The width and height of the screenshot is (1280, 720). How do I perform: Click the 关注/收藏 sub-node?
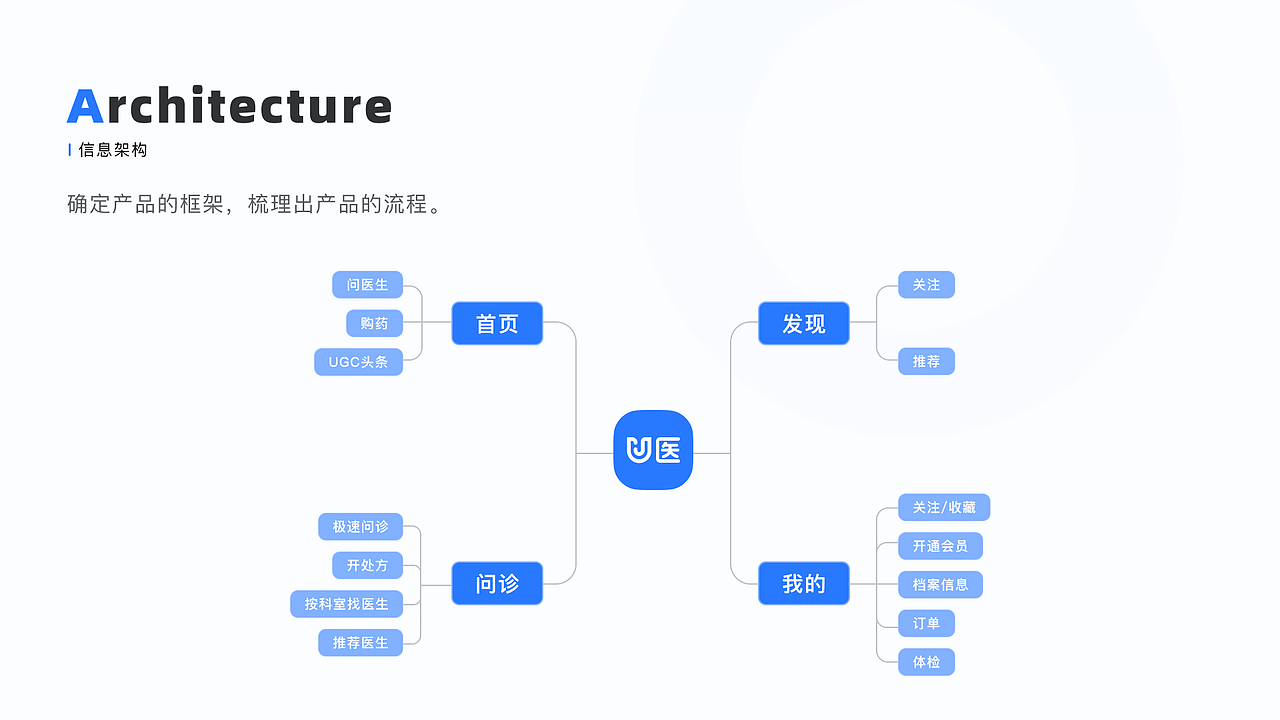944,507
